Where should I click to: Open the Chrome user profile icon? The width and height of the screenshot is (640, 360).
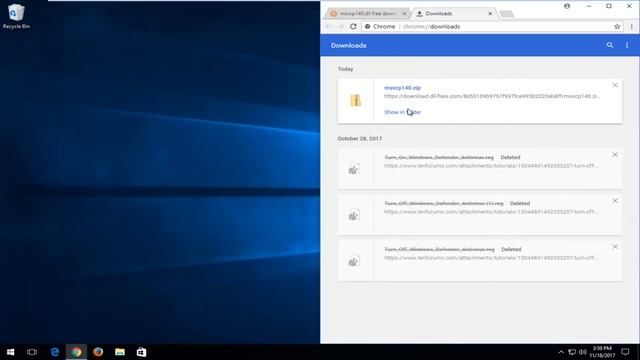(x=567, y=6)
